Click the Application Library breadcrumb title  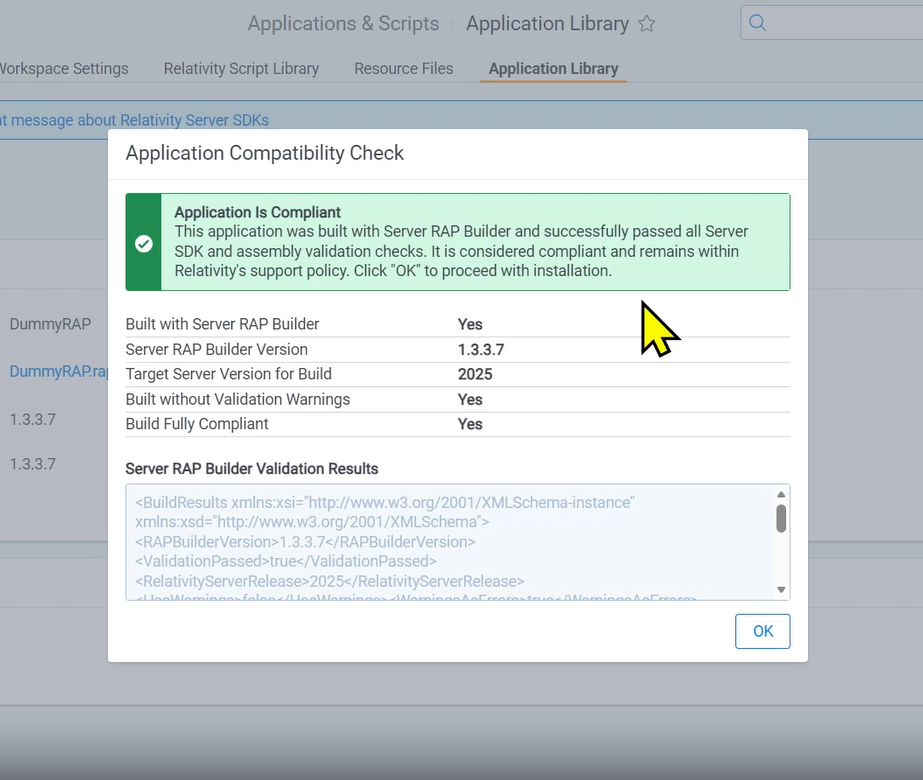547,24
